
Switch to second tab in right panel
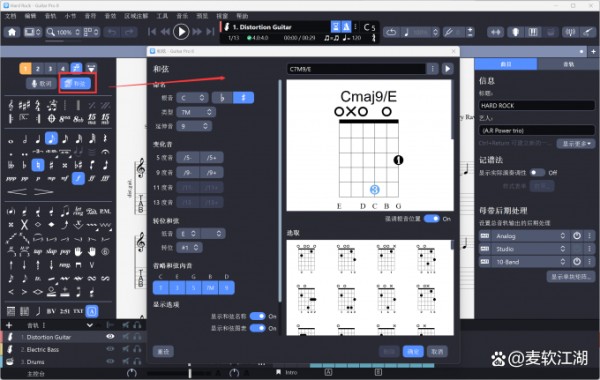(x=568, y=64)
